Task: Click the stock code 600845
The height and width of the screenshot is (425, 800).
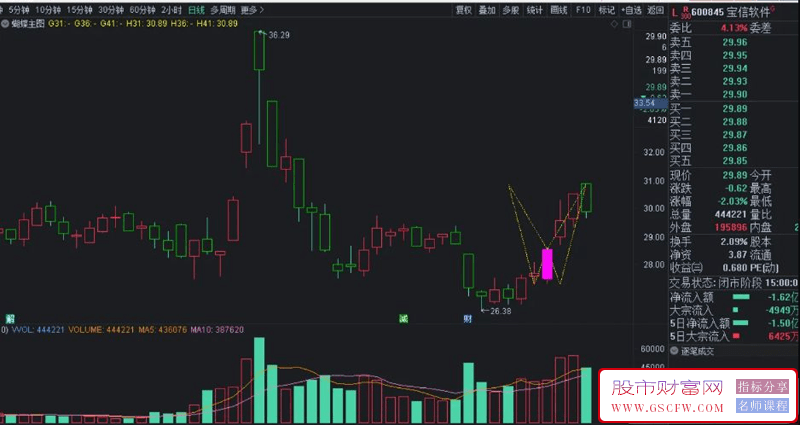Action: point(708,12)
